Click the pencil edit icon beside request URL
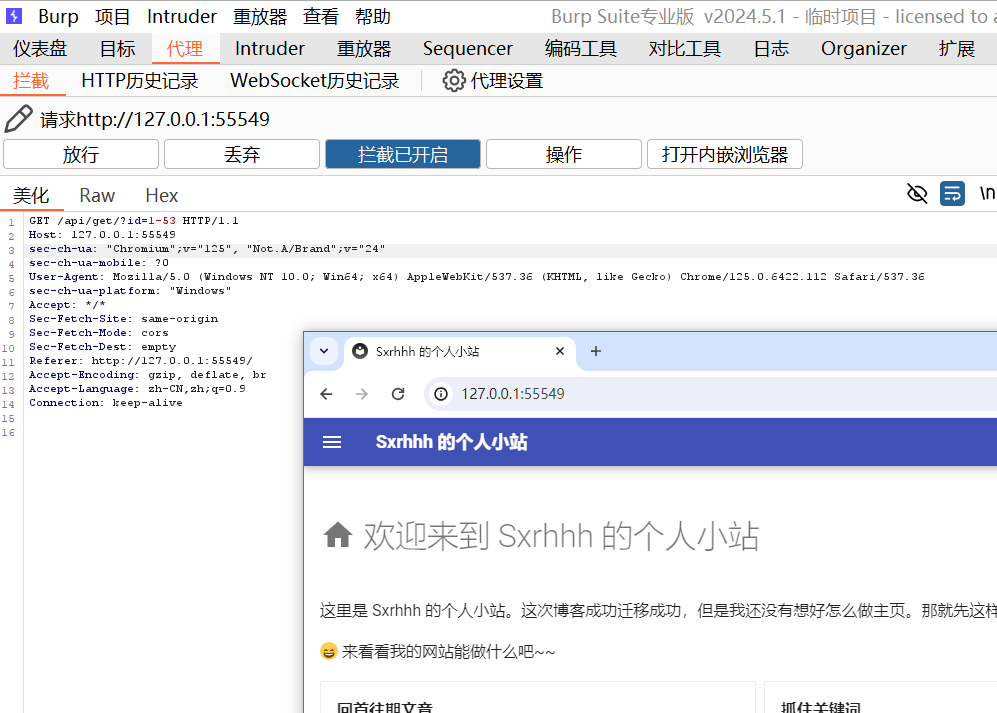Viewport: 997px width, 713px height. (x=18, y=119)
